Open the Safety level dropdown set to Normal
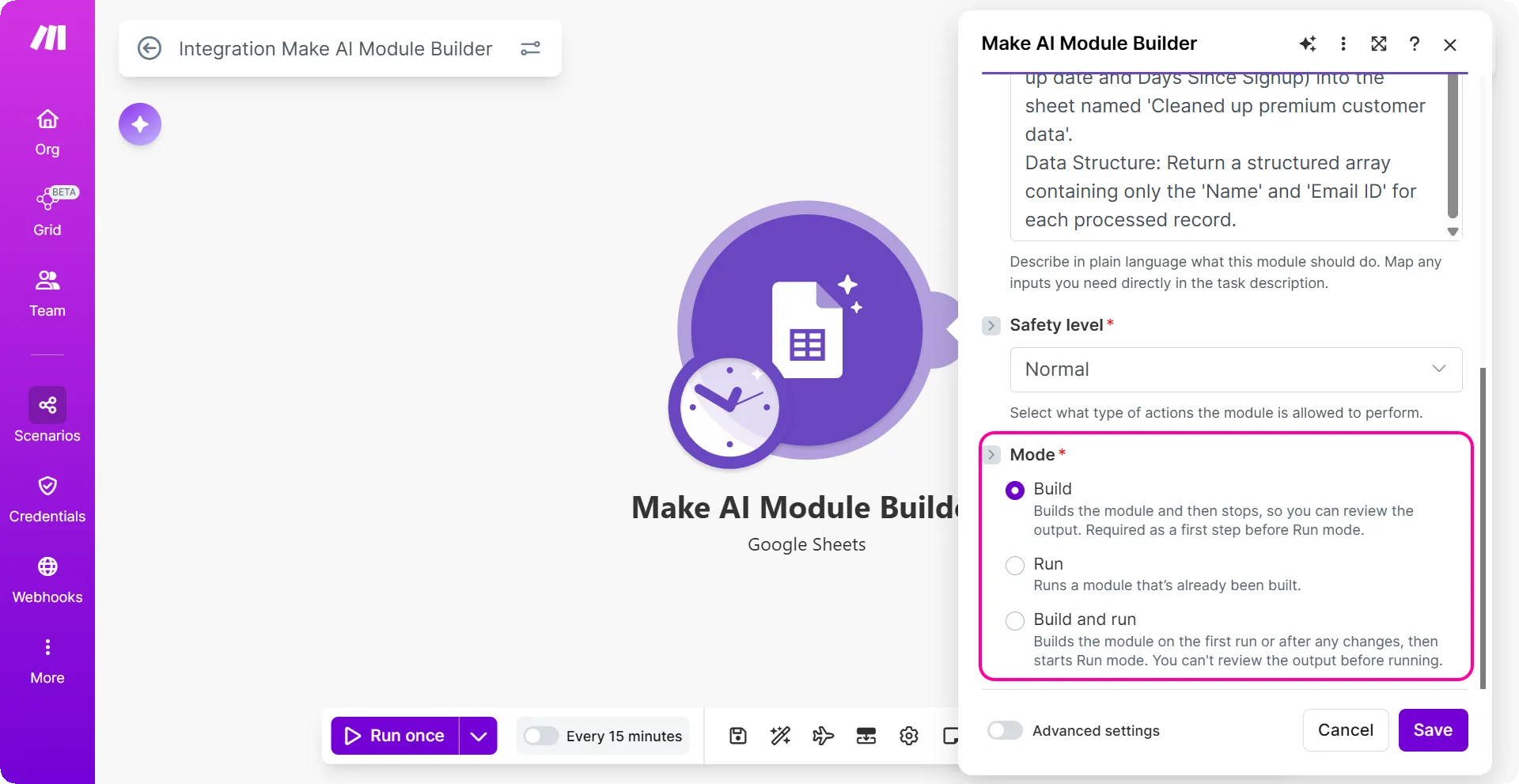 tap(1236, 369)
